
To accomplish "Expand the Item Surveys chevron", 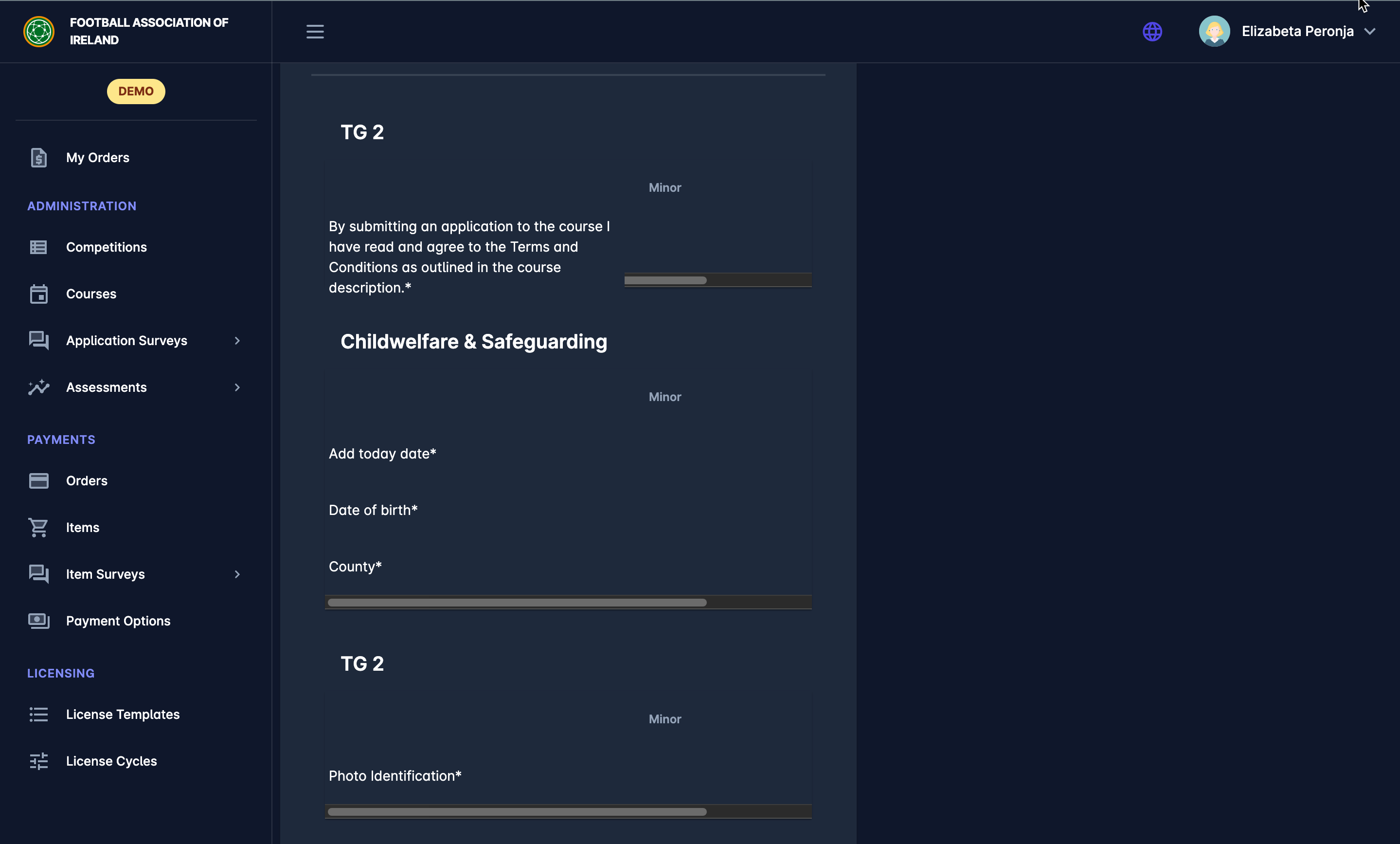I will (237, 575).
